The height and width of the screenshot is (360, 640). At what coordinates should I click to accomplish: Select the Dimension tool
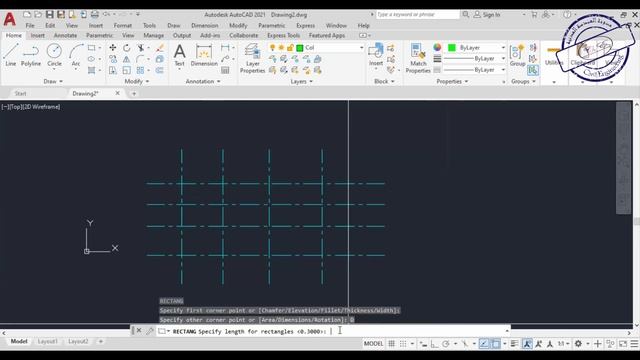(x=204, y=55)
